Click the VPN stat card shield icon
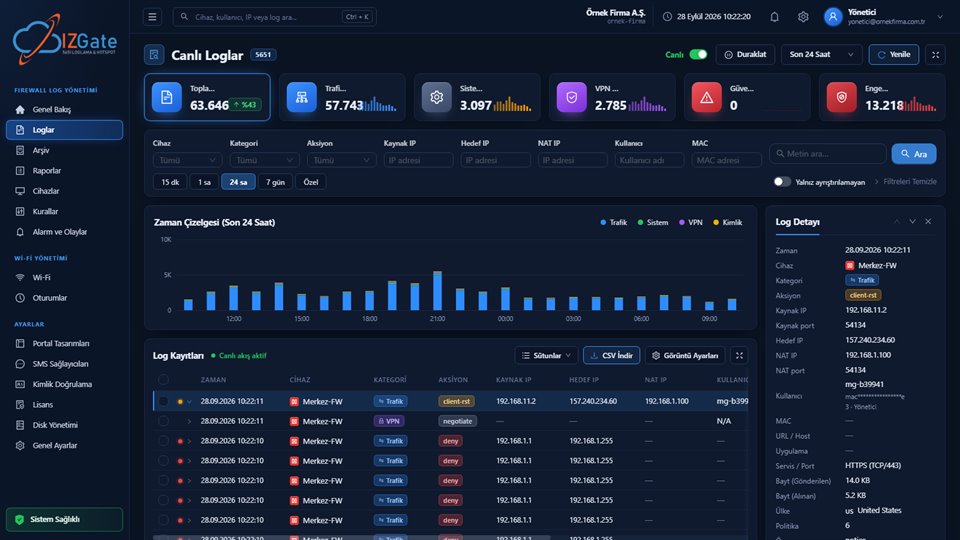Image resolution: width=960 pixels, height=540 pixels. point(572,97)
